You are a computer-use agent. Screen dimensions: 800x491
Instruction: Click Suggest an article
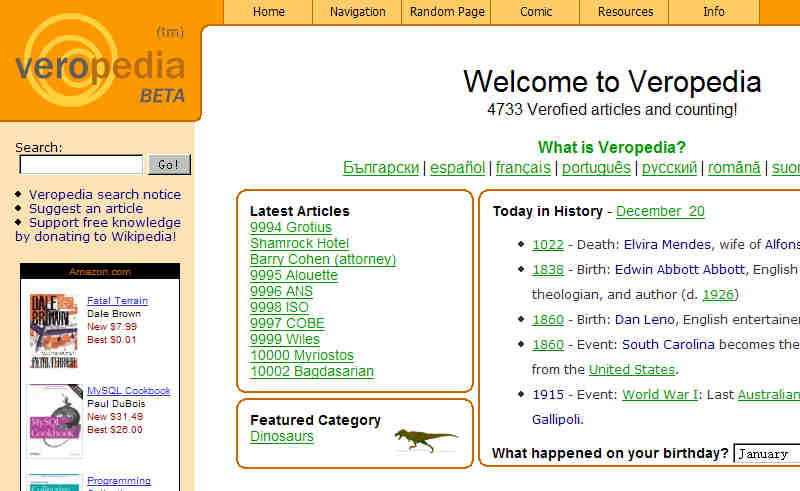coord(86,208)
